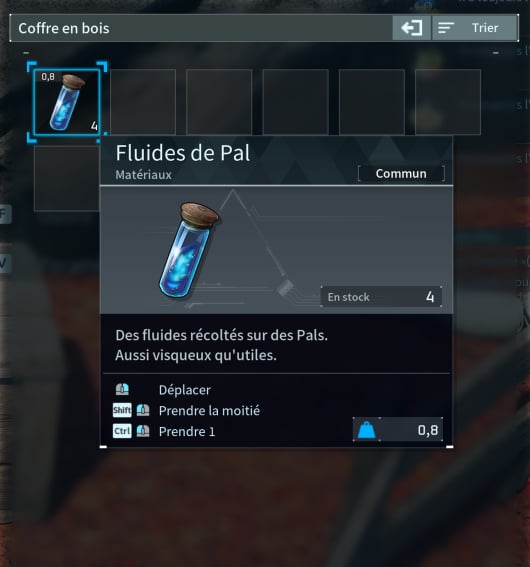
Task: Click the fourth empty chest slot
Action: point(295,102)
